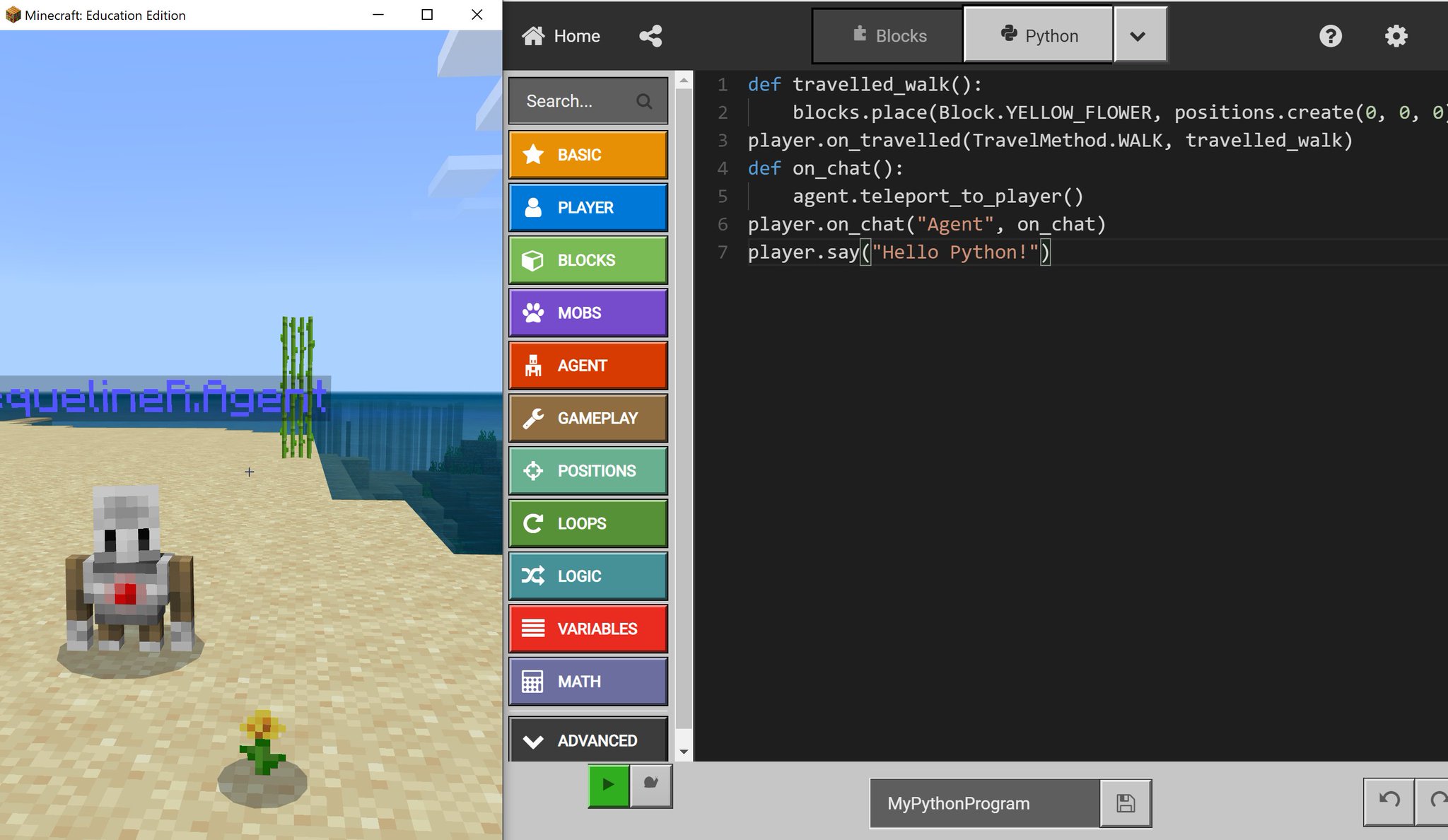
Task: Select the Python editor tab
Action: click(1039, 36)
